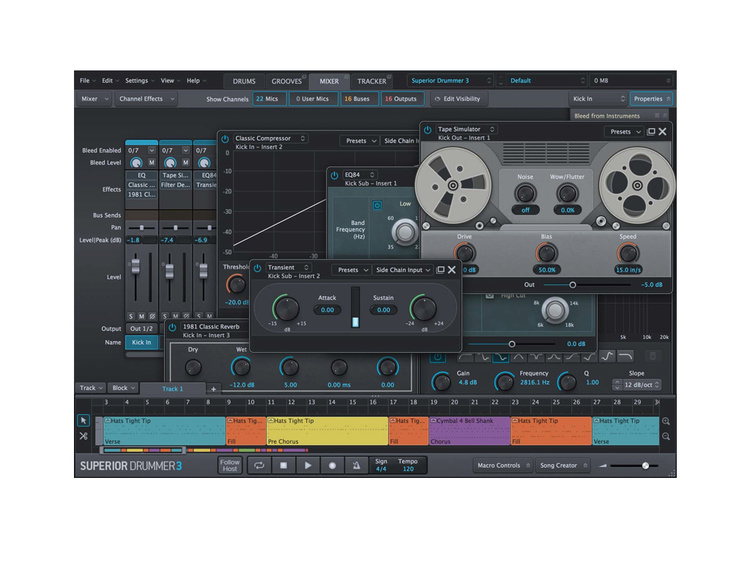Open the Mixer dropdown in toolbar

point(94,99)
